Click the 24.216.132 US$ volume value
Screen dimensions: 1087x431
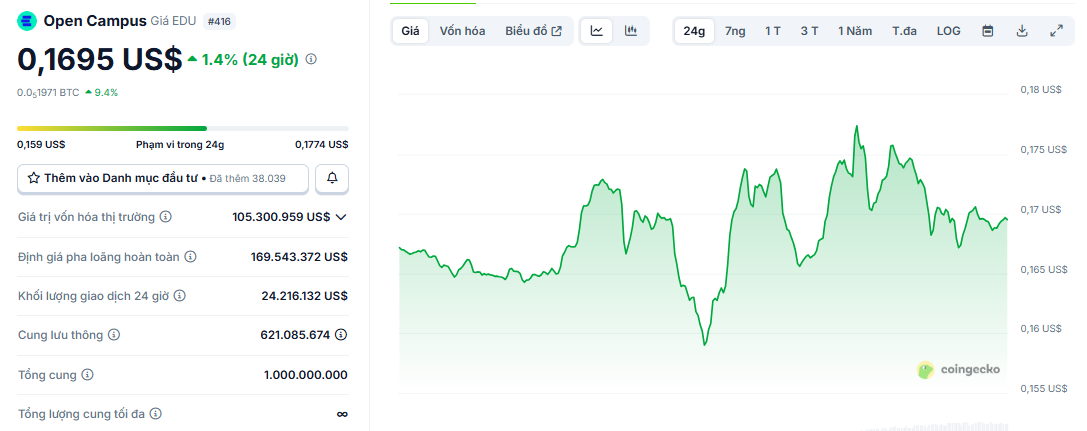pyautogui.click(x=304, y=296)
